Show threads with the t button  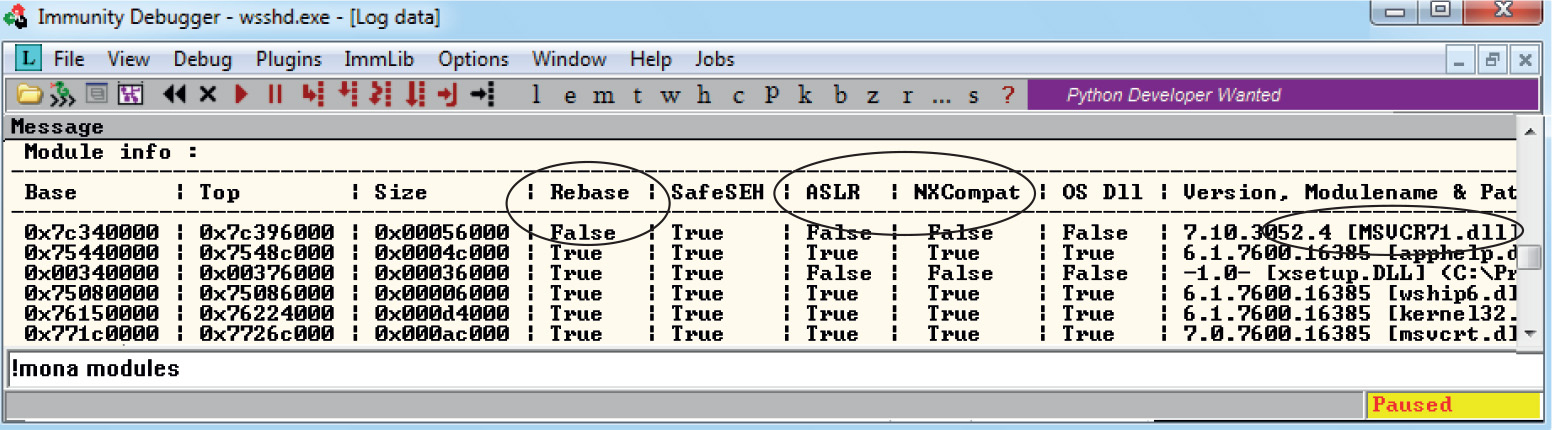click(x=637, y=95)
